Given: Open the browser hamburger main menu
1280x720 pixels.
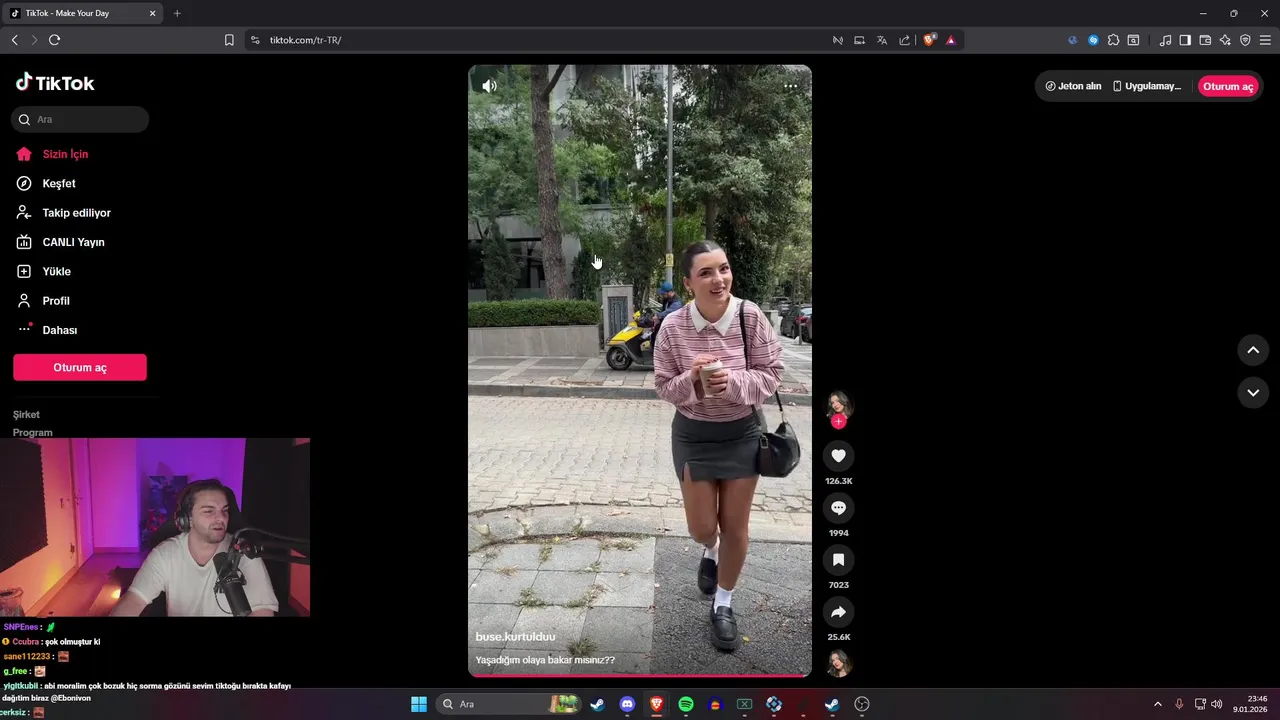Looking at the screenshot, I should click(1266, 40).
